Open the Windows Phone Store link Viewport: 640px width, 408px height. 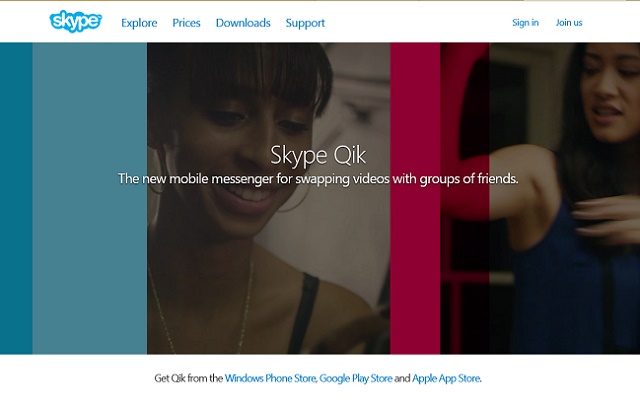pos(270,378)
